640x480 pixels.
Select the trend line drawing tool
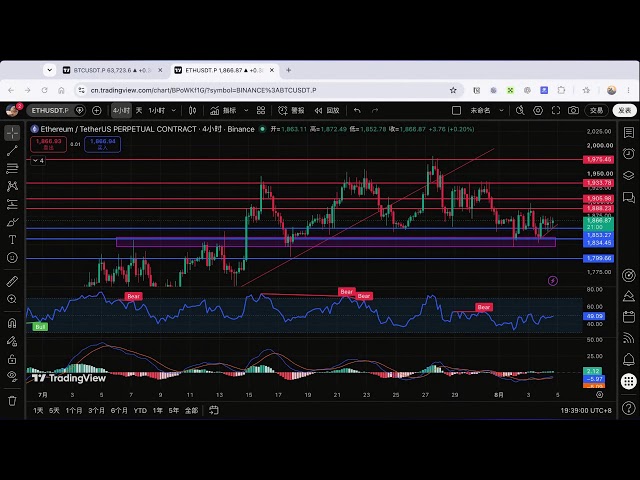[12, 151]
